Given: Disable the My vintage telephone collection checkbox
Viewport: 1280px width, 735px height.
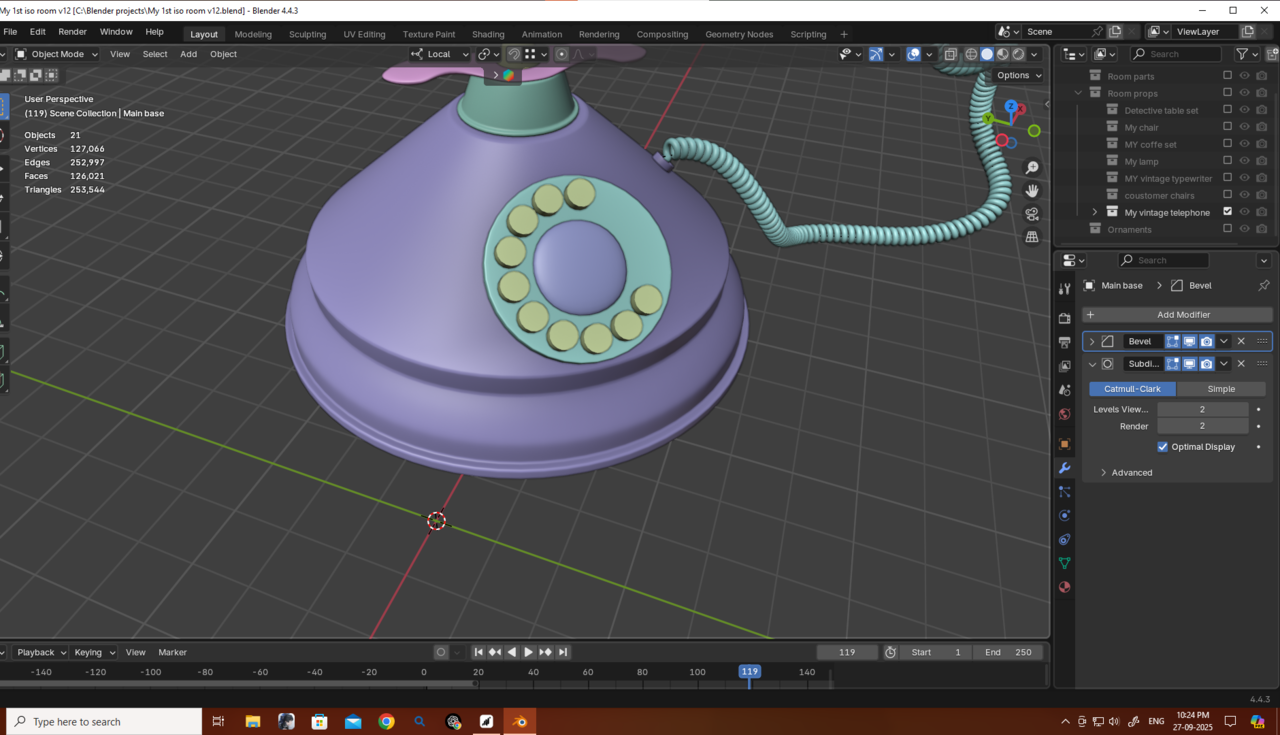Looking at the screenshot, I should point(1227,212).
